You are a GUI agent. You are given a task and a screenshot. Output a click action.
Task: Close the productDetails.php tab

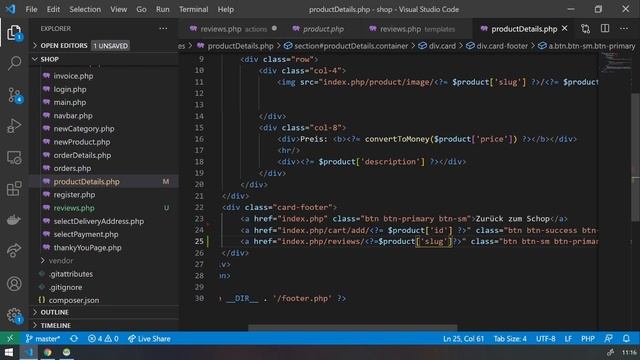tap(564, 28)
